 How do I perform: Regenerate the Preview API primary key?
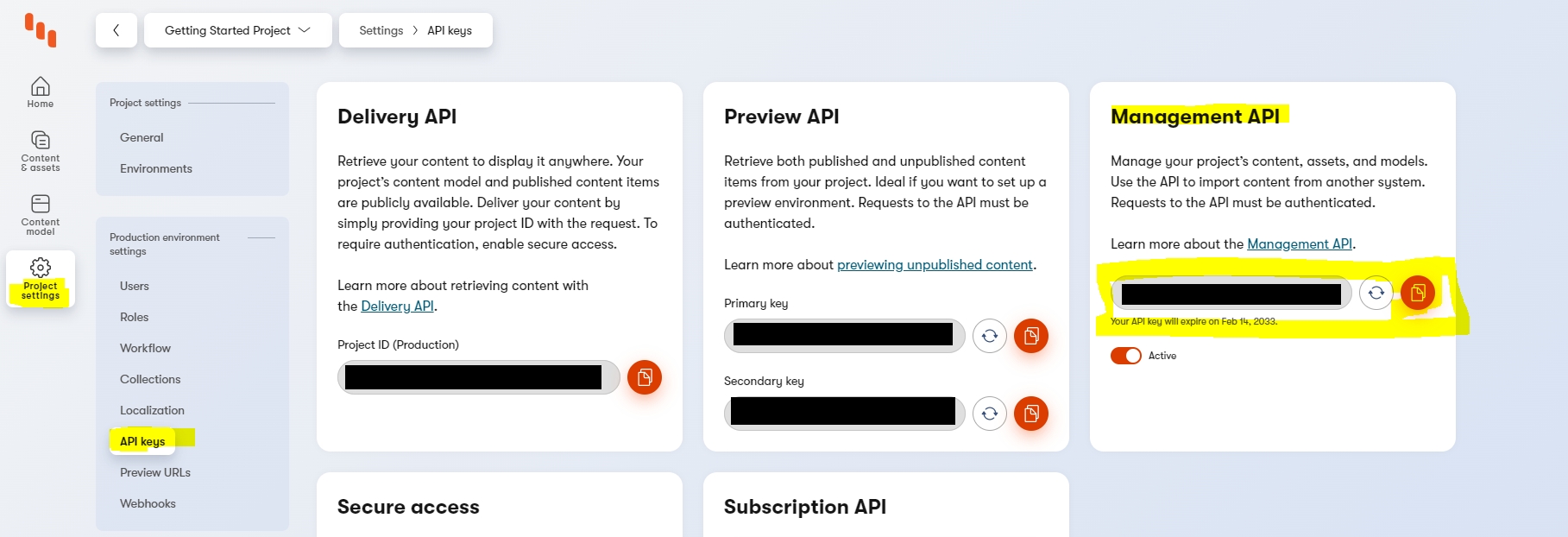(989, 336)
